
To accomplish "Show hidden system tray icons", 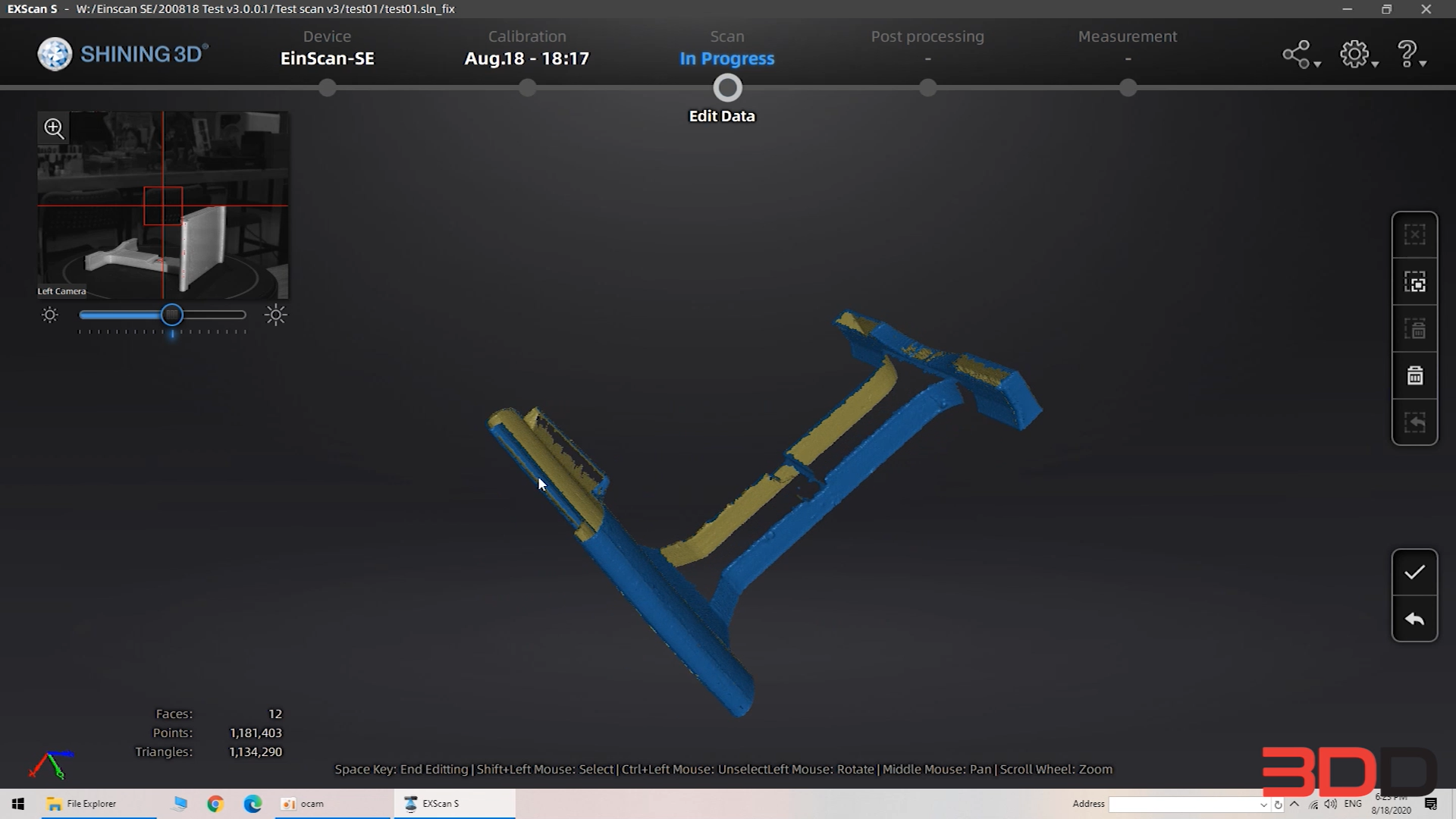I will tap(1294, 804).
